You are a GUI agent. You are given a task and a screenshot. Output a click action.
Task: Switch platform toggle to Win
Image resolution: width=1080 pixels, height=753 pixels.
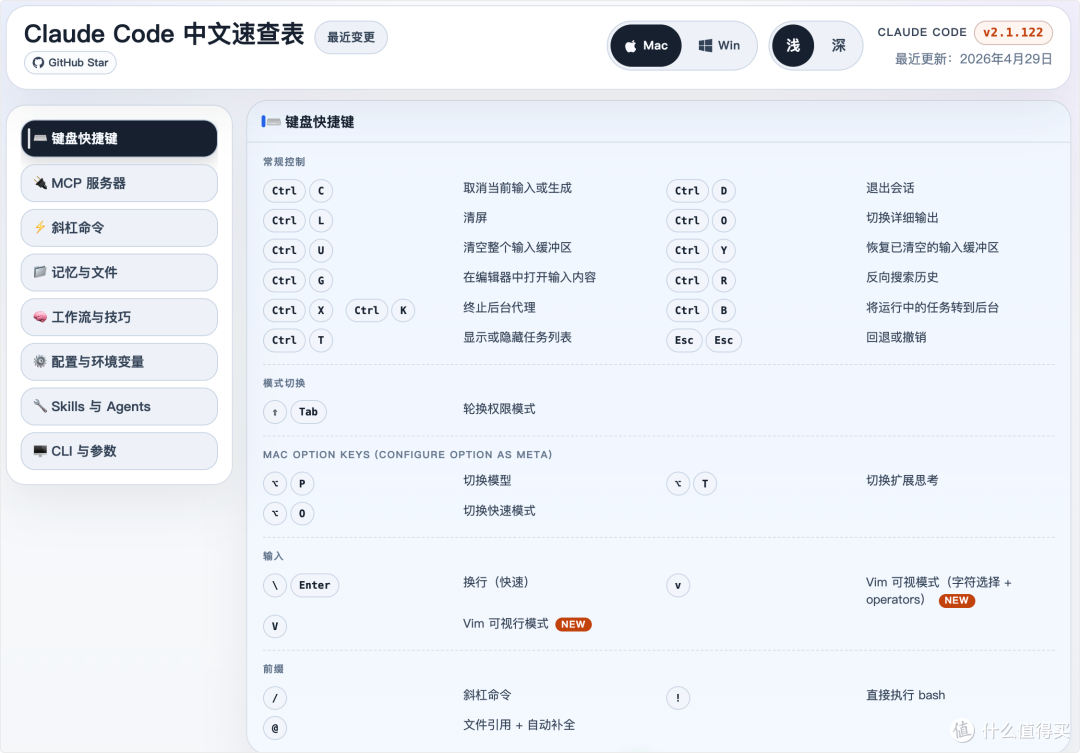719,45
